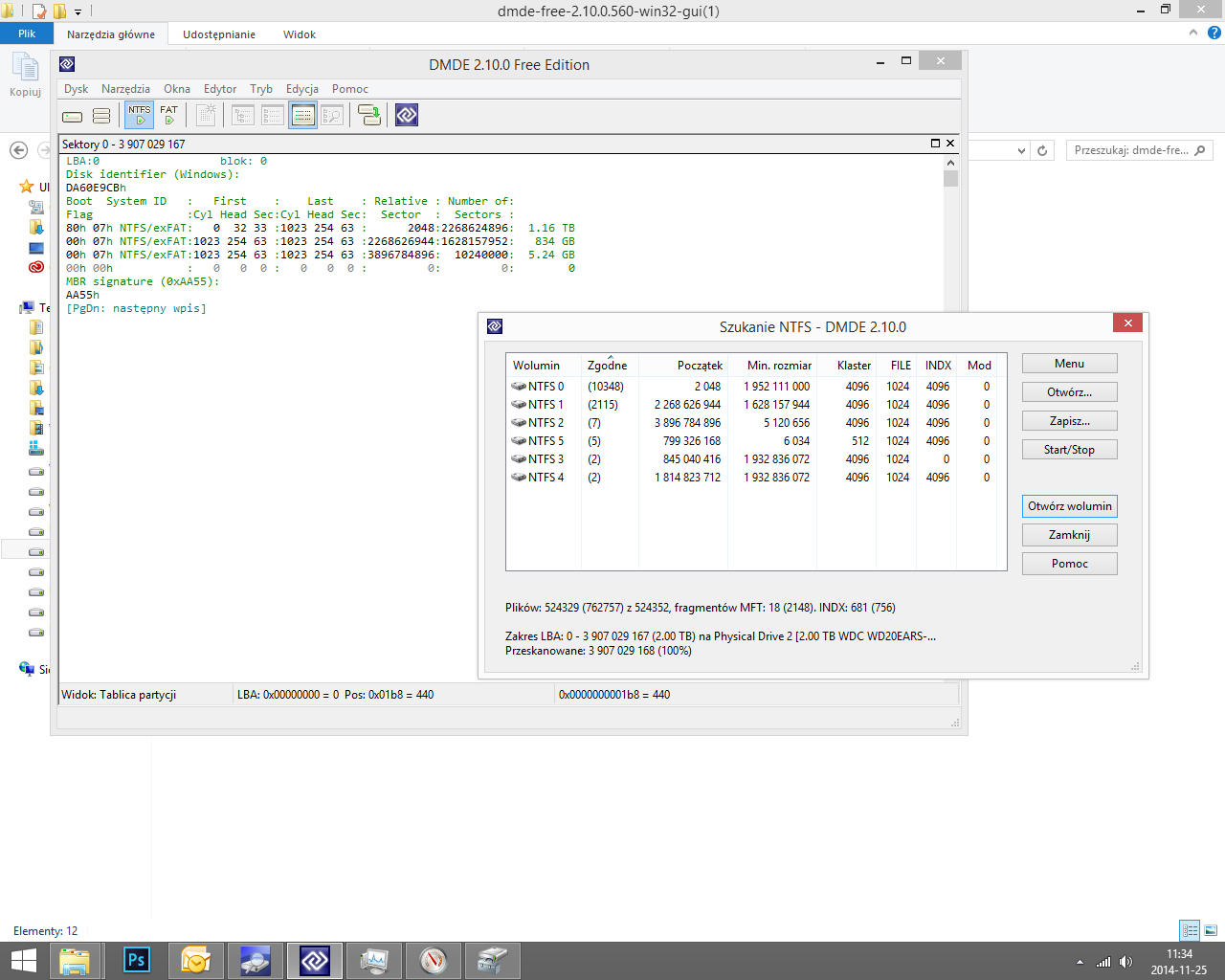
Task: Open the Okna menu
Action: click(x=176, y=89)
